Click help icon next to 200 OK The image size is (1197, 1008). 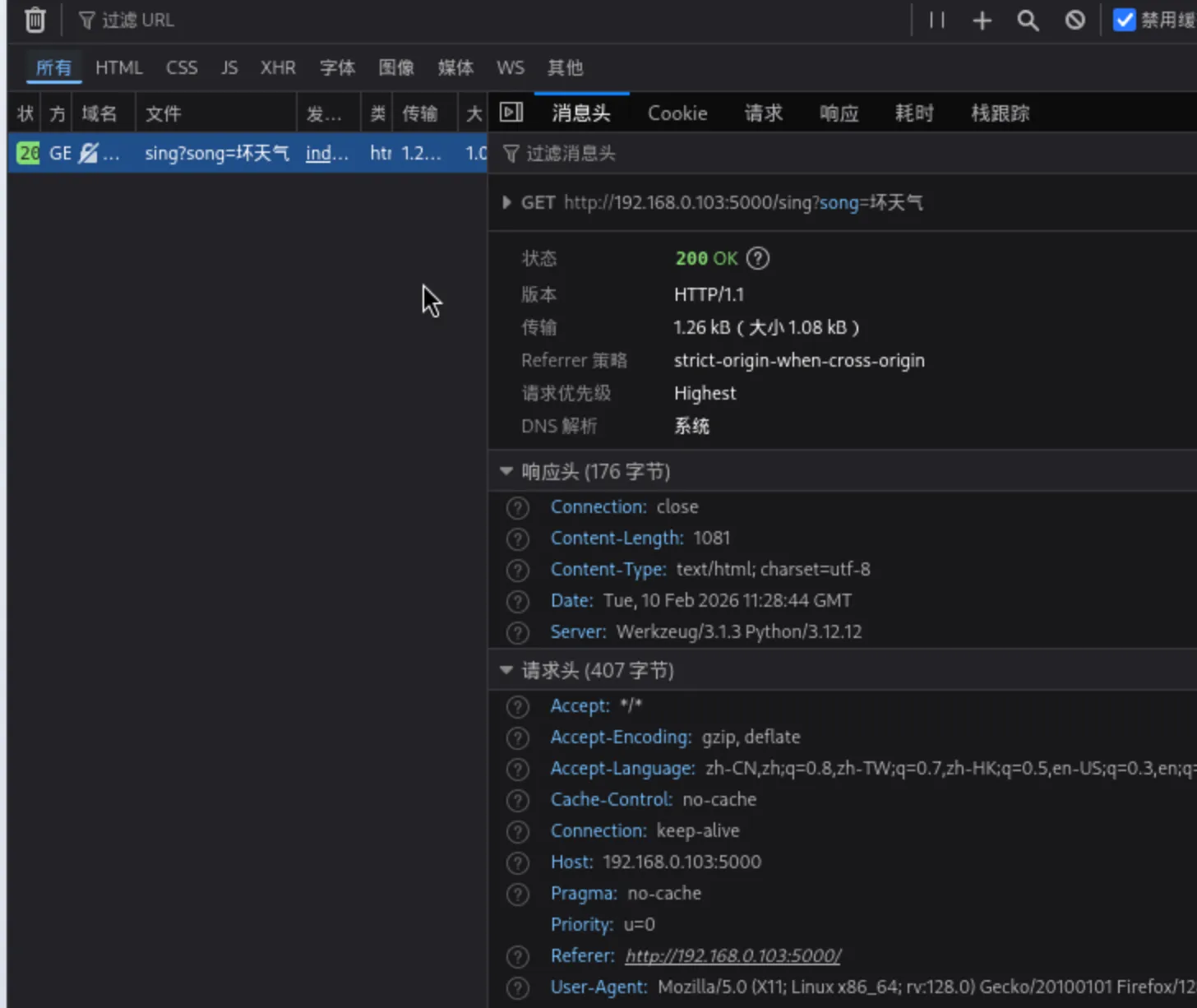[x=757, y=258]
